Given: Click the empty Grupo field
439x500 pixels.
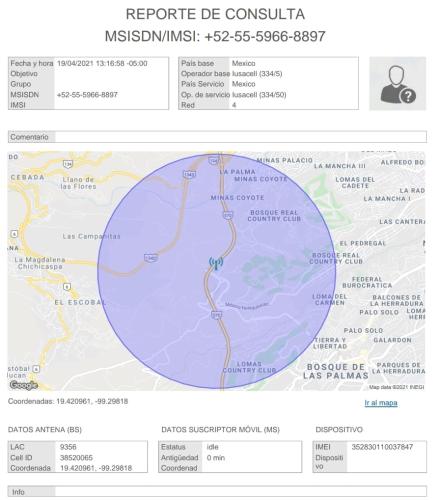Looking at the screenshot, I should 111,84.
